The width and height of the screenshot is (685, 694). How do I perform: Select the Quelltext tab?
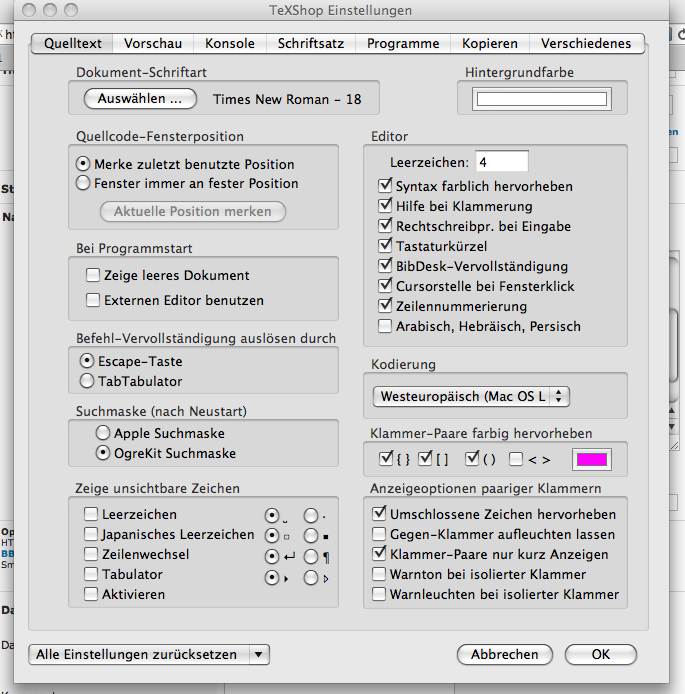(x=73, y=43)
